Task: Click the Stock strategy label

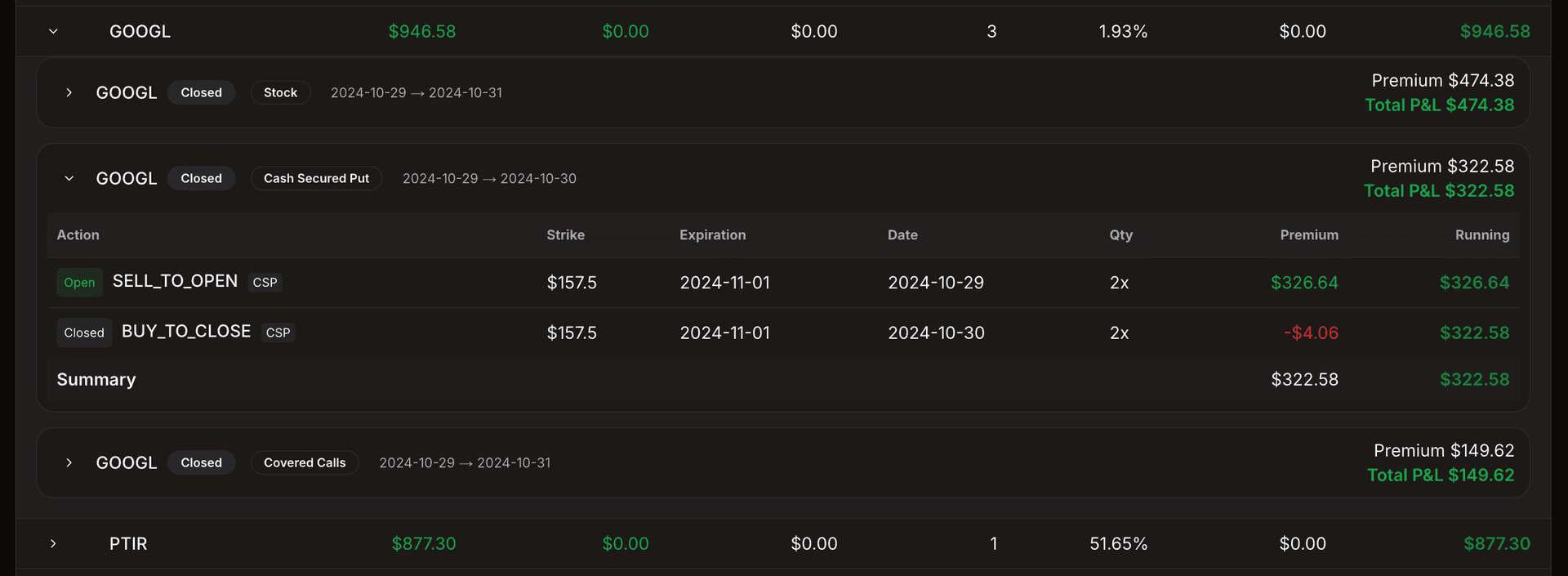Action: [x=280, y=92]
